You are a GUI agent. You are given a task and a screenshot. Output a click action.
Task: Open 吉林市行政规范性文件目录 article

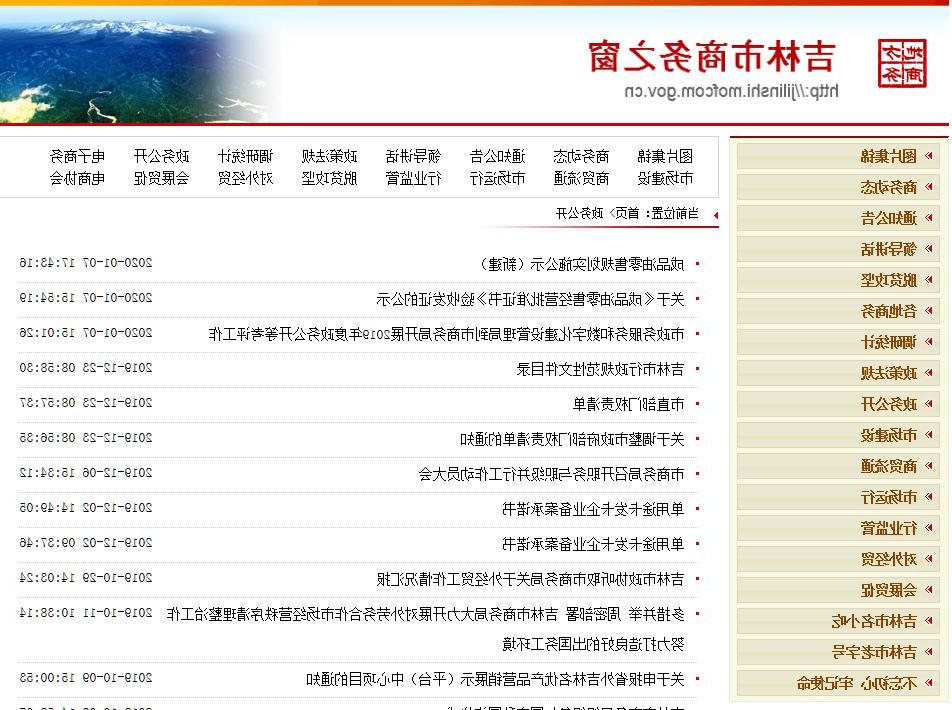point(600,369)
